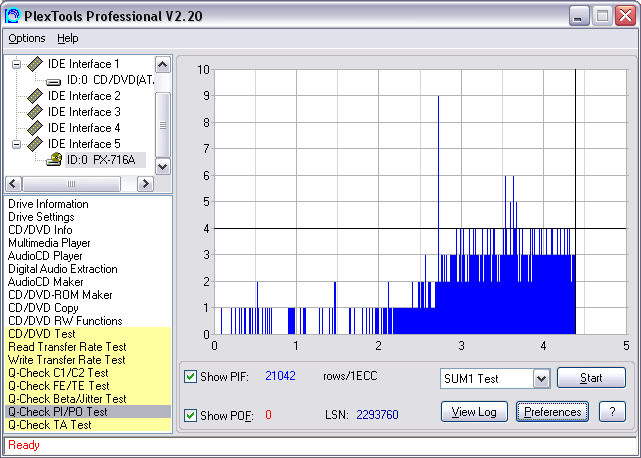Open CD/DVD Test
Screen dimensions: 641x458
click(88, 334)
